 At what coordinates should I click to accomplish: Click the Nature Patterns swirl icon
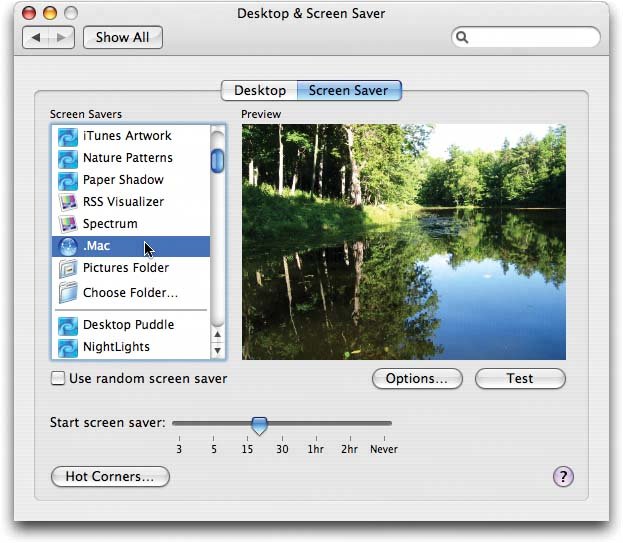tap(68, 158)
